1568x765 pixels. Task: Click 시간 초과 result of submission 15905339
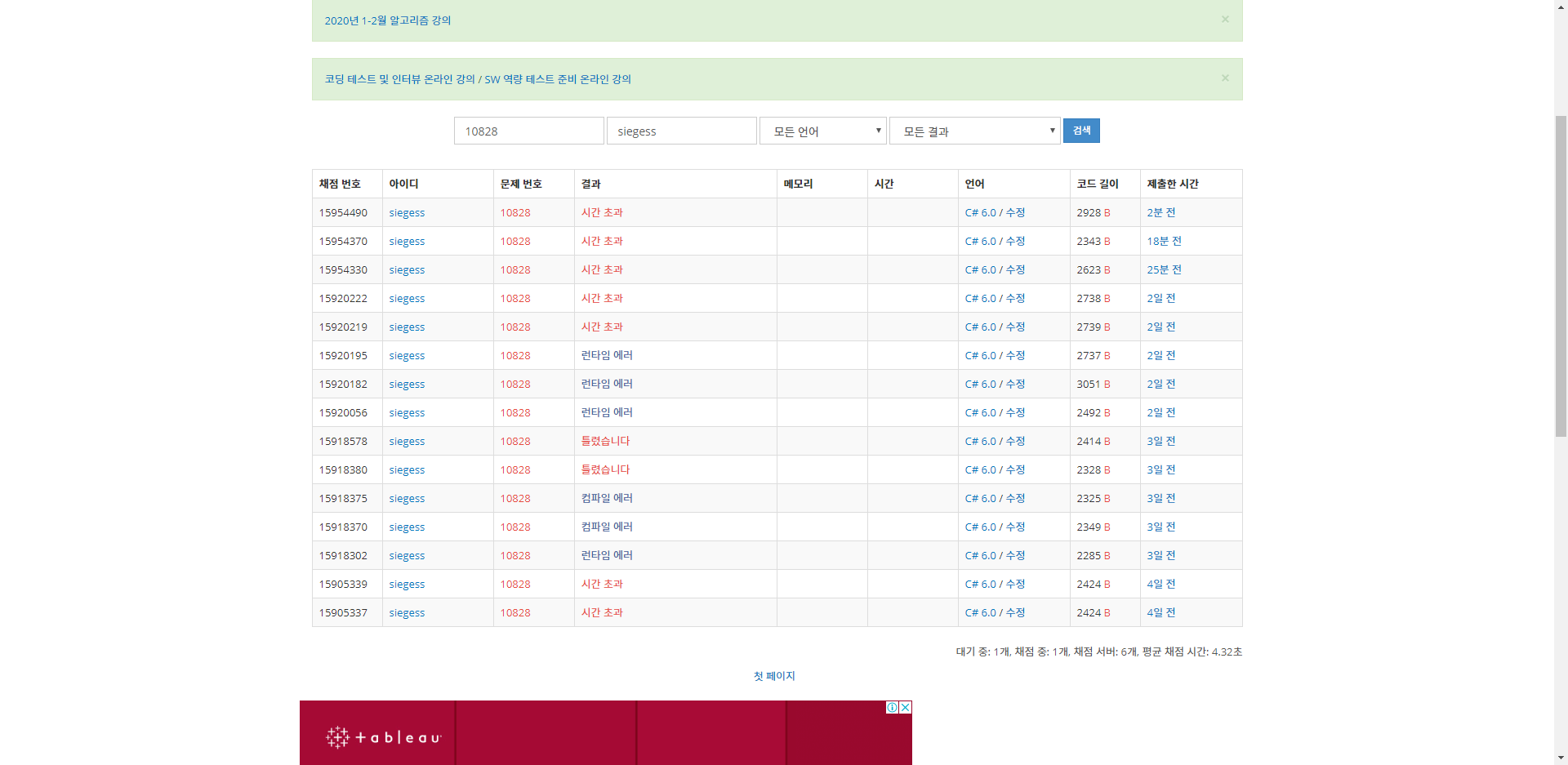tap(602, 584)
